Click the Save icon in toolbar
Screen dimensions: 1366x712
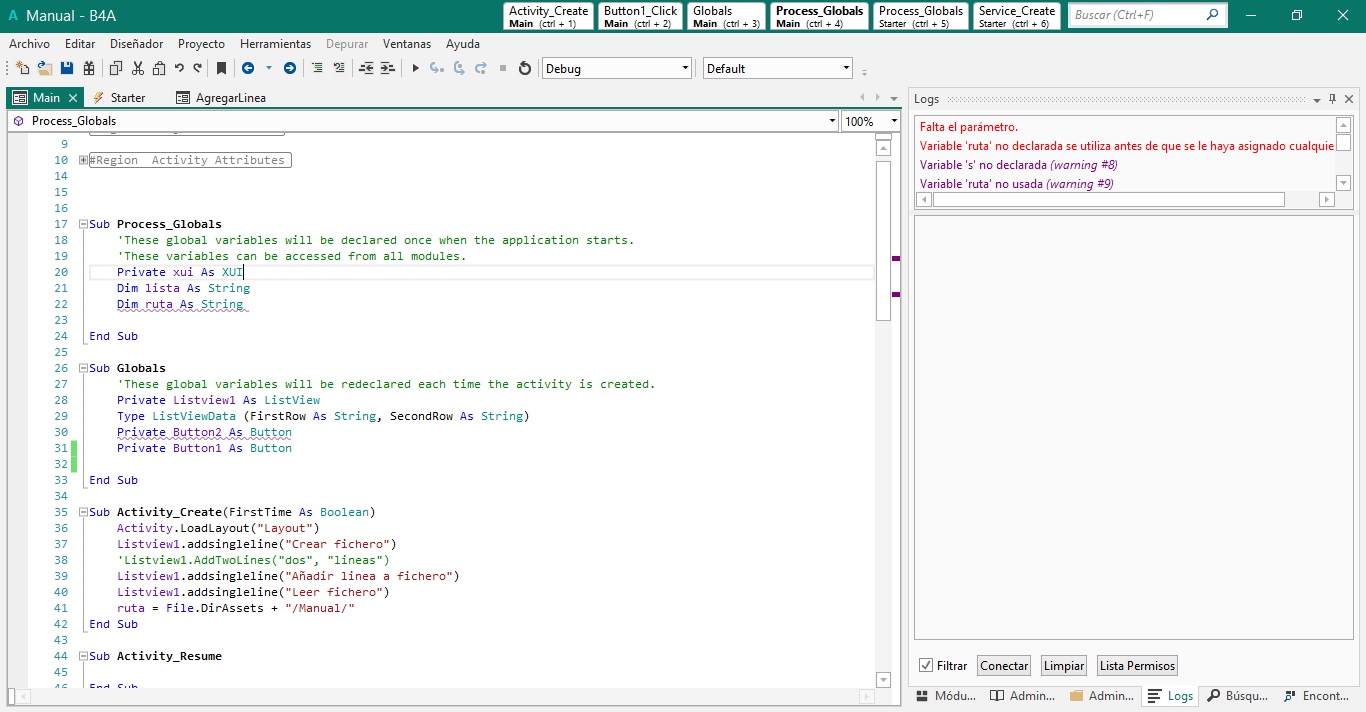(x=67, y=69)
